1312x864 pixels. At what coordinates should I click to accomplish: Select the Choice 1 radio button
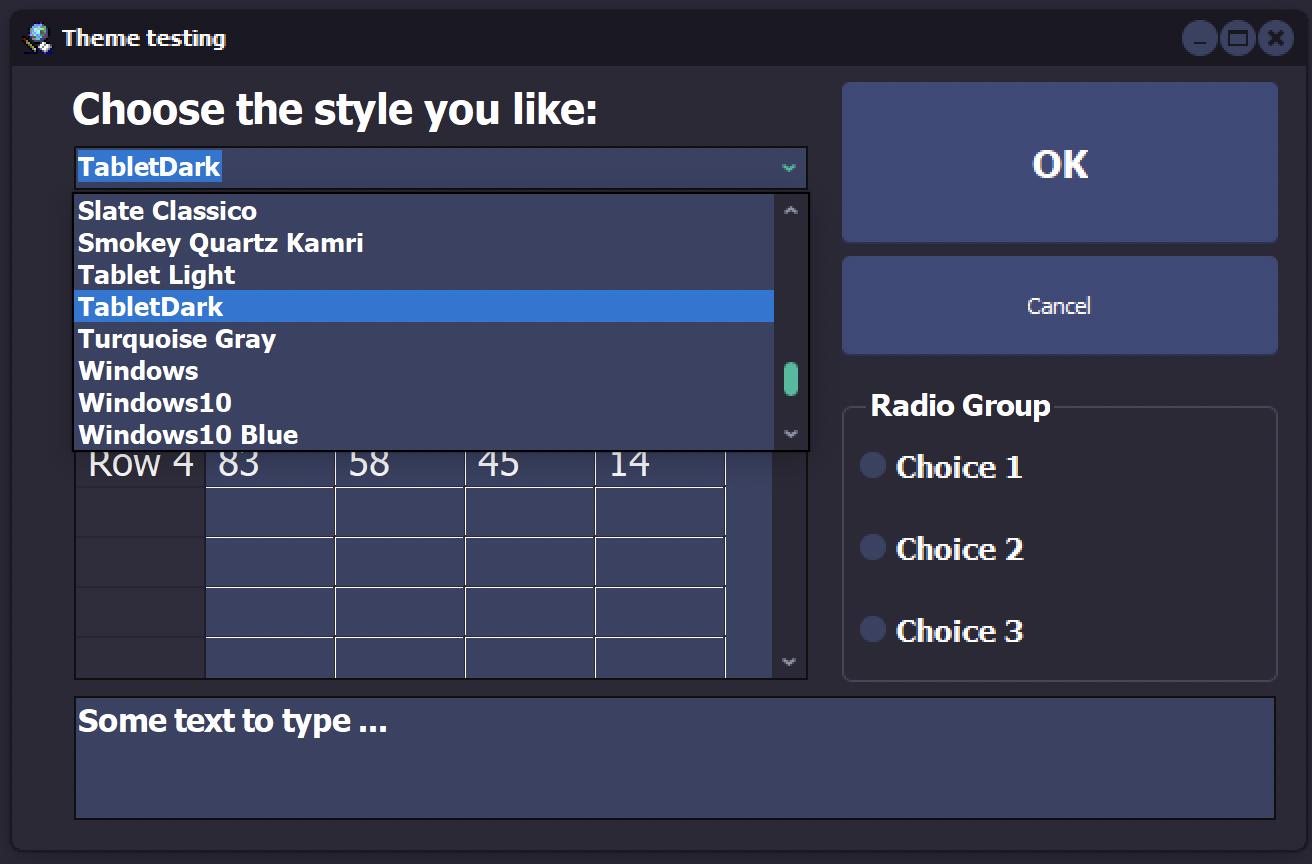pyautogui.click(x=873, y=465)
